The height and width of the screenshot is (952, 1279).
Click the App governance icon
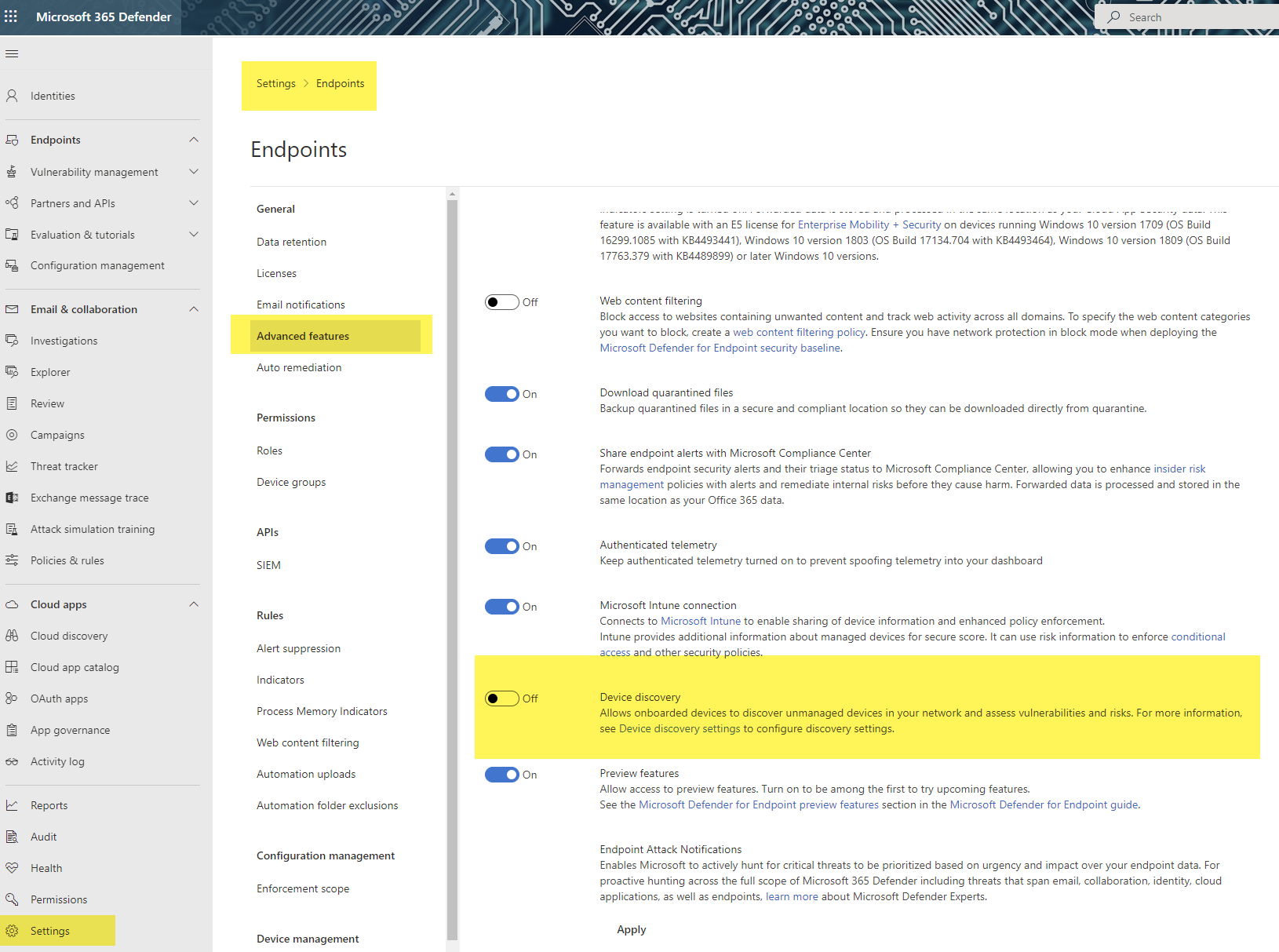(x=12, y=730)
